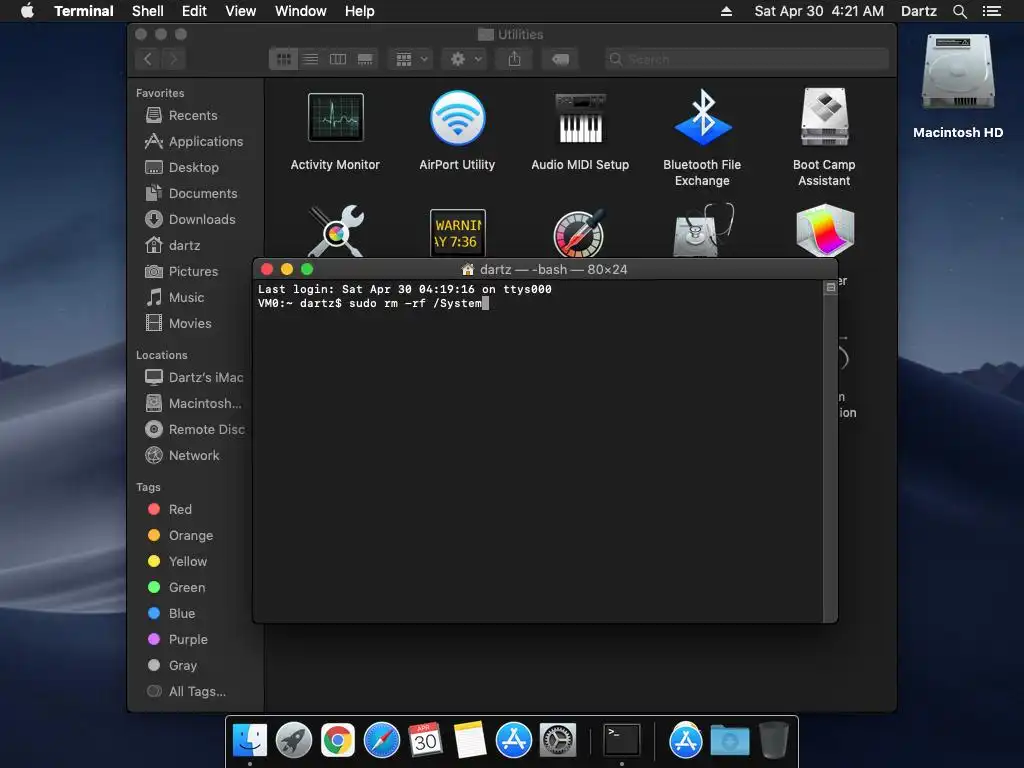Open Finder from the Dock
Screen dimensions: 1024x768
250,741
